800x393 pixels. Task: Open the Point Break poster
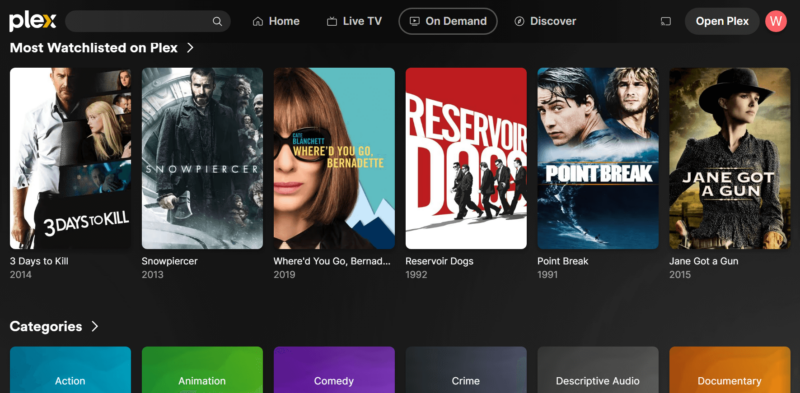tap(598, 158)
